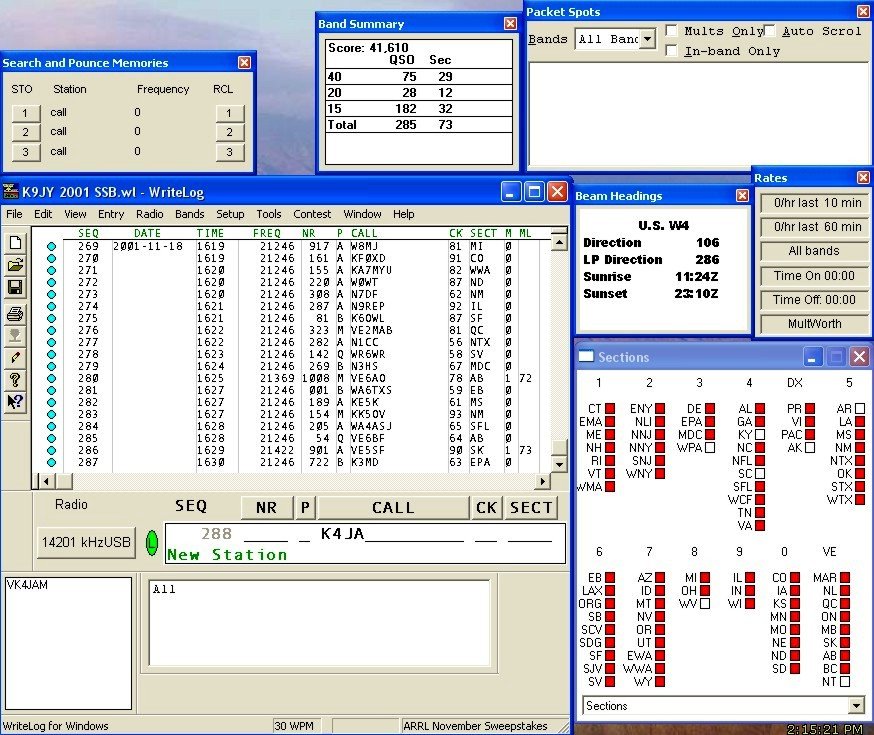The image size is (874, 735).
Task: Open the Bands dropdown in Packet Spots
Action: click(647, 40)
